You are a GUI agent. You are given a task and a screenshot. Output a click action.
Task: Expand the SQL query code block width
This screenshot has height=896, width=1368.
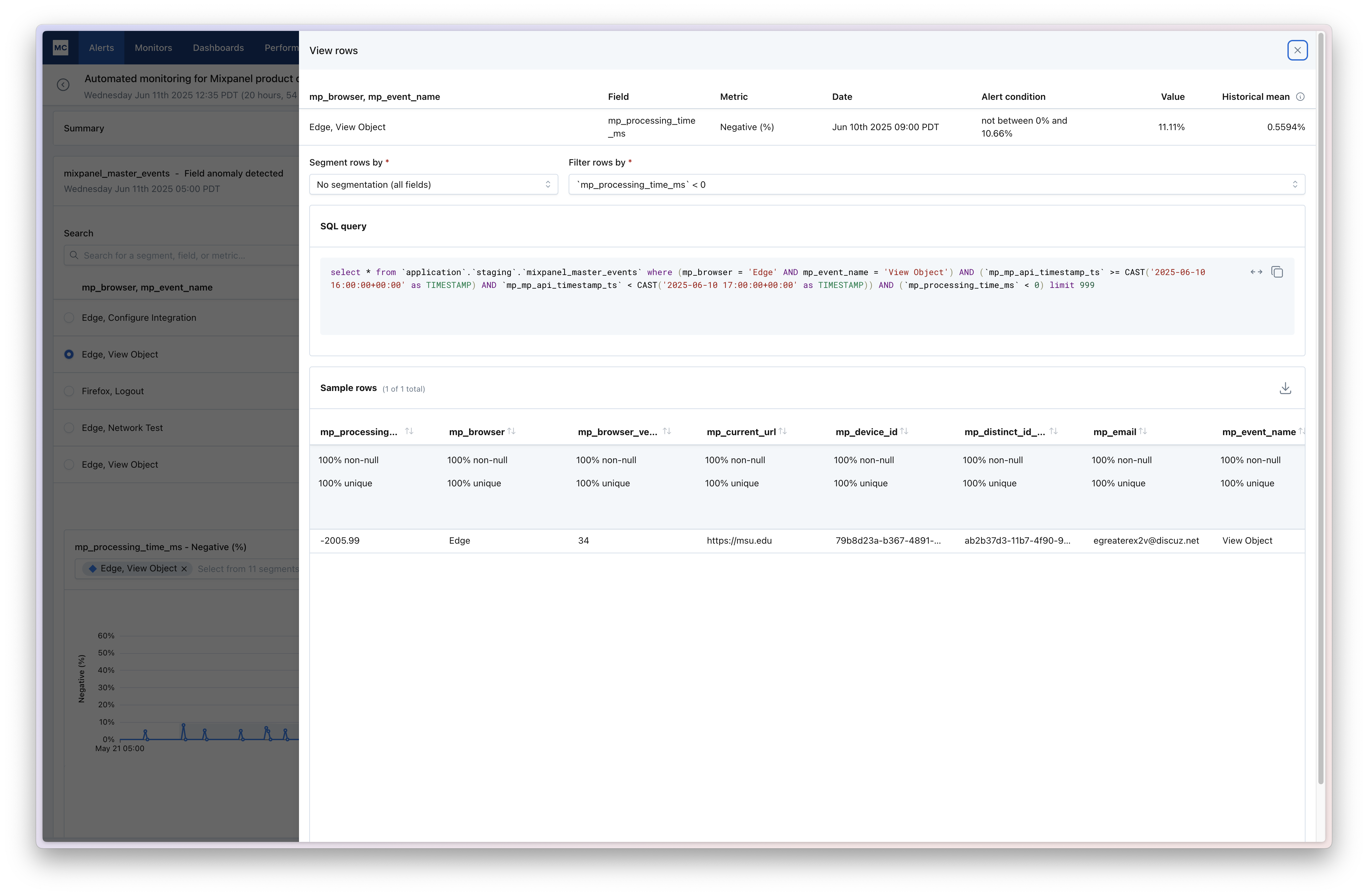click(x=1256, y=272)
